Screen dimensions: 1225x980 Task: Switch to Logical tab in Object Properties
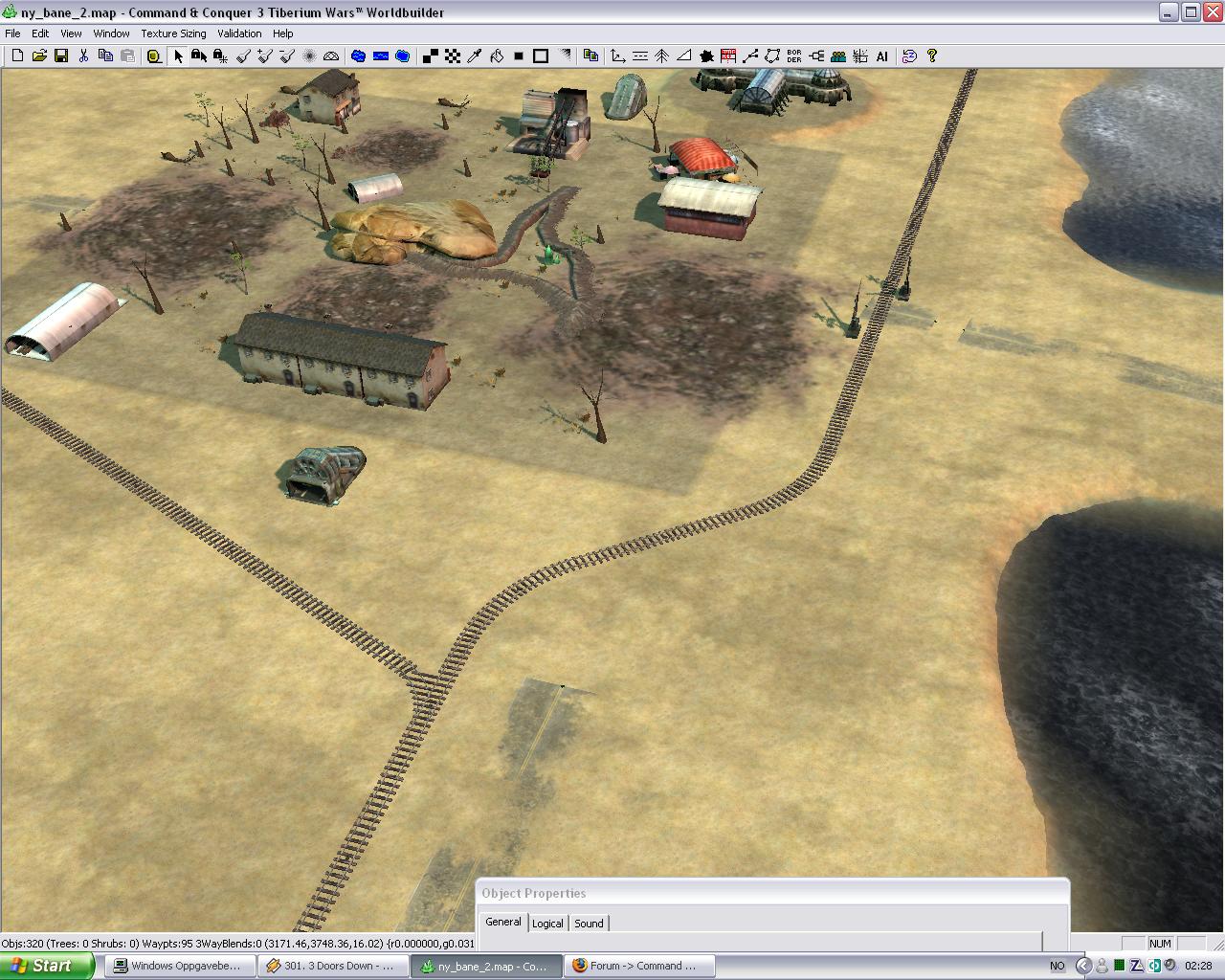[547, 924]
